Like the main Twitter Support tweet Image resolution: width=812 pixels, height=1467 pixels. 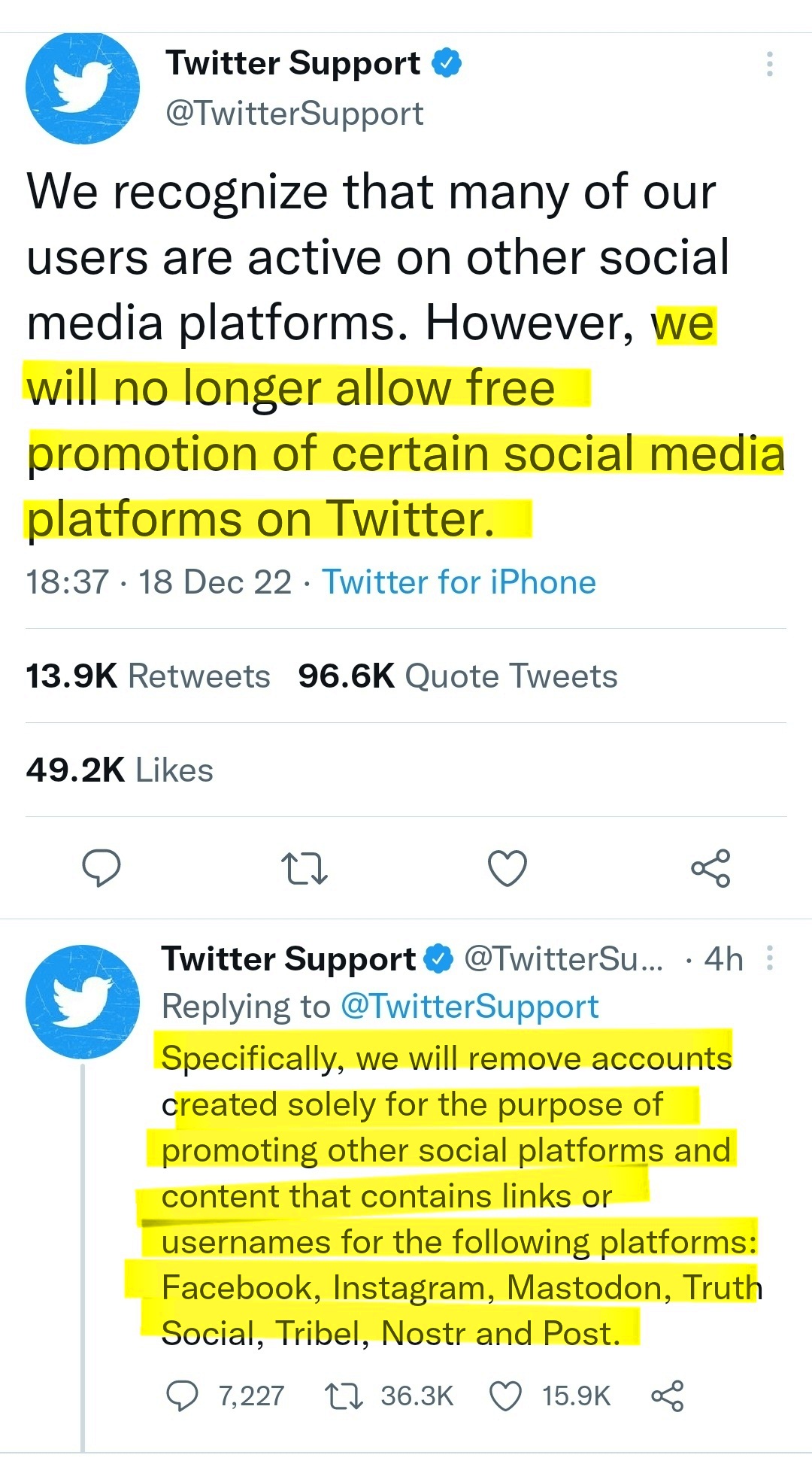point(507,869)
